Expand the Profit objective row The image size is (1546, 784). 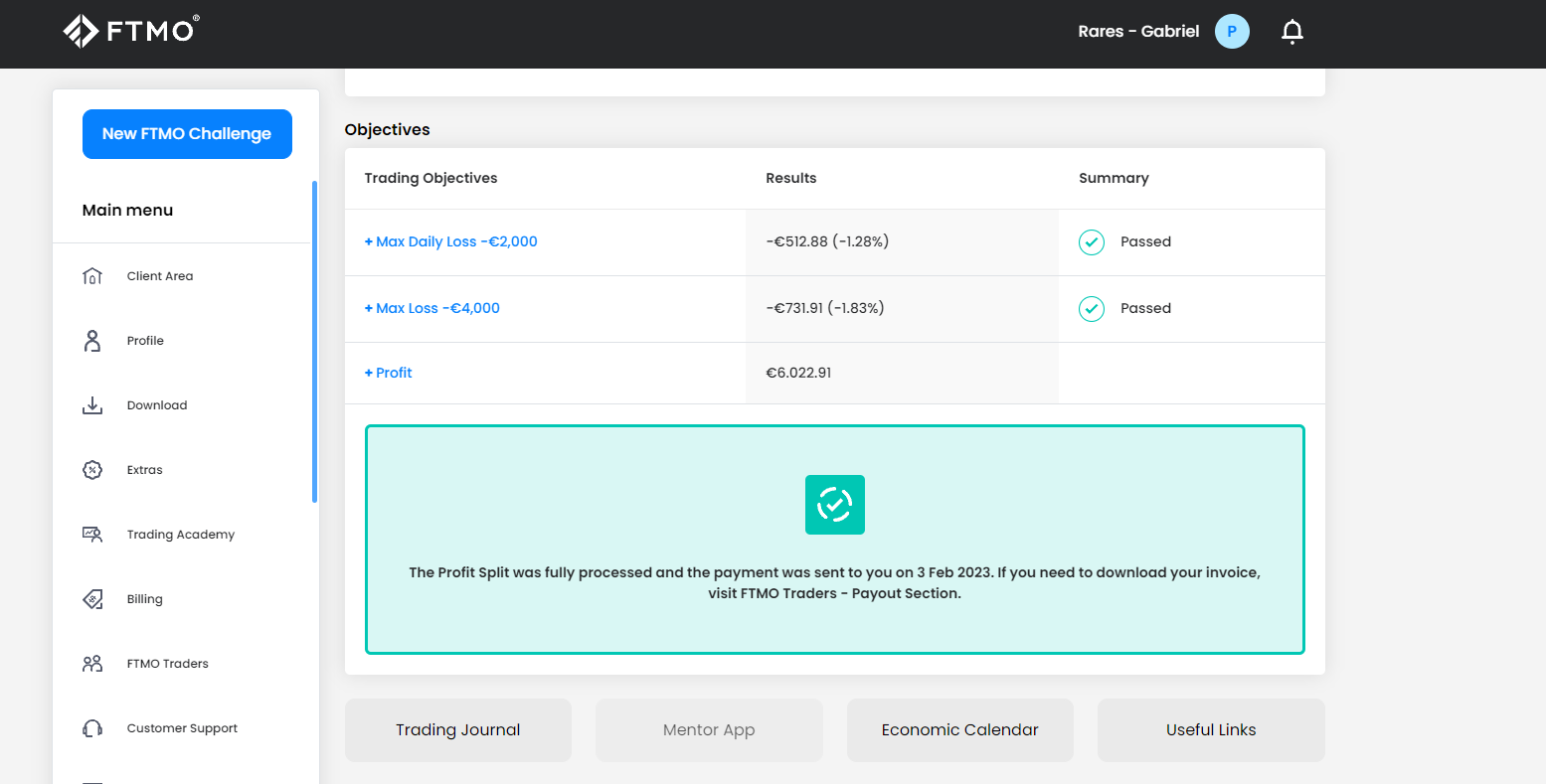click(388, 373)
